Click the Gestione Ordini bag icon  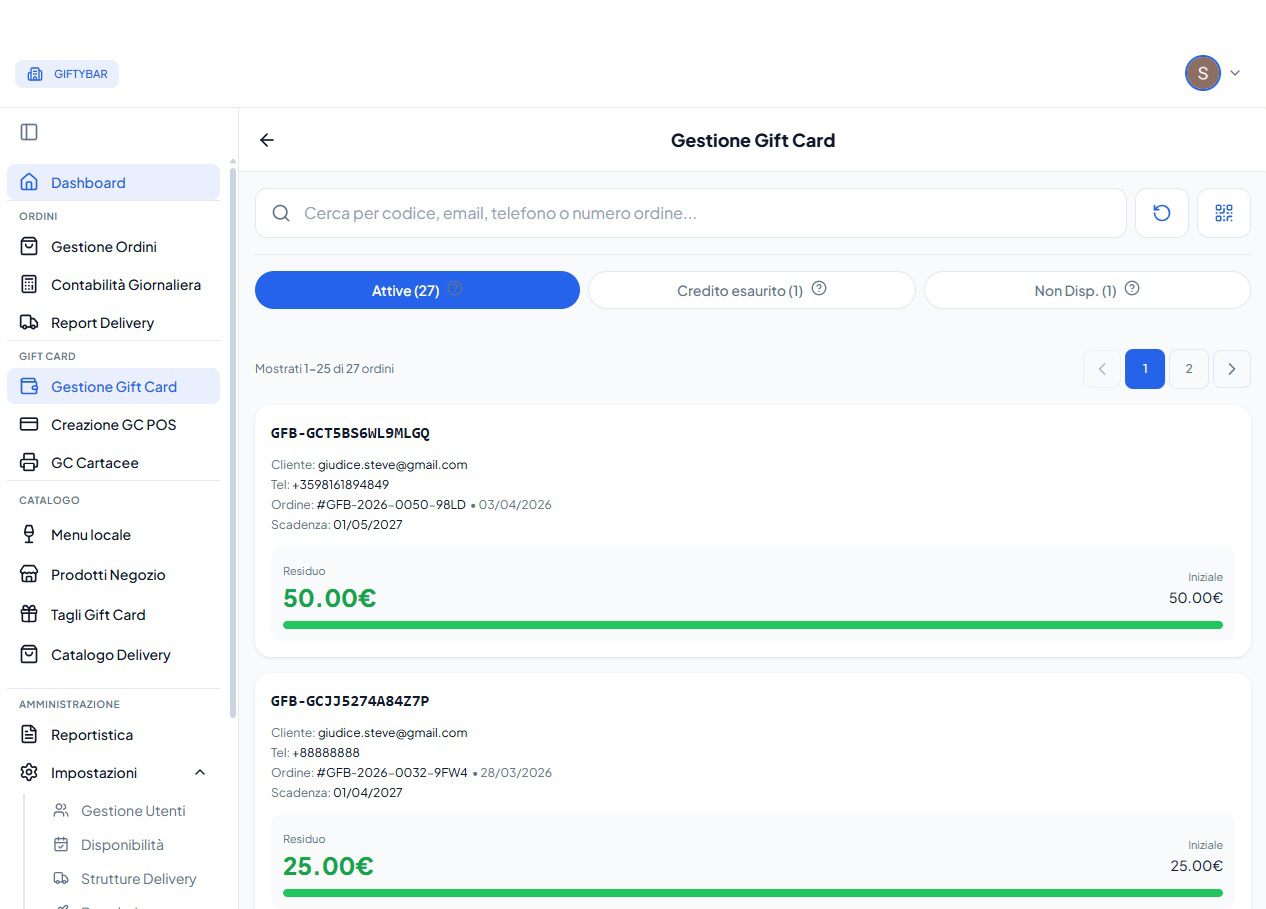(x=29, y=247)
